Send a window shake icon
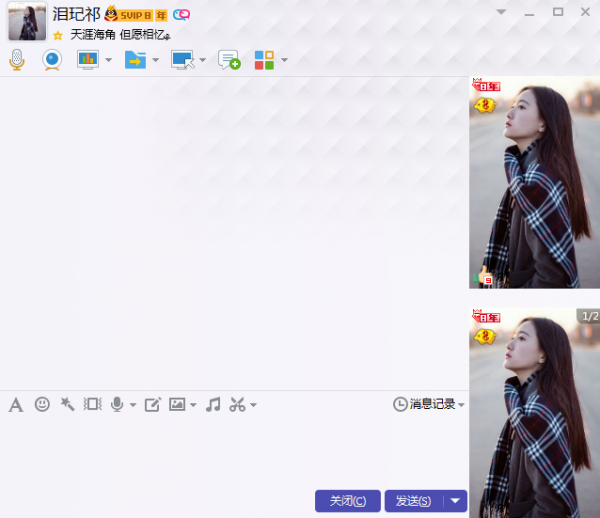Image resolution: width=600 pixels, height=518 pixels. tap(93, 404)
